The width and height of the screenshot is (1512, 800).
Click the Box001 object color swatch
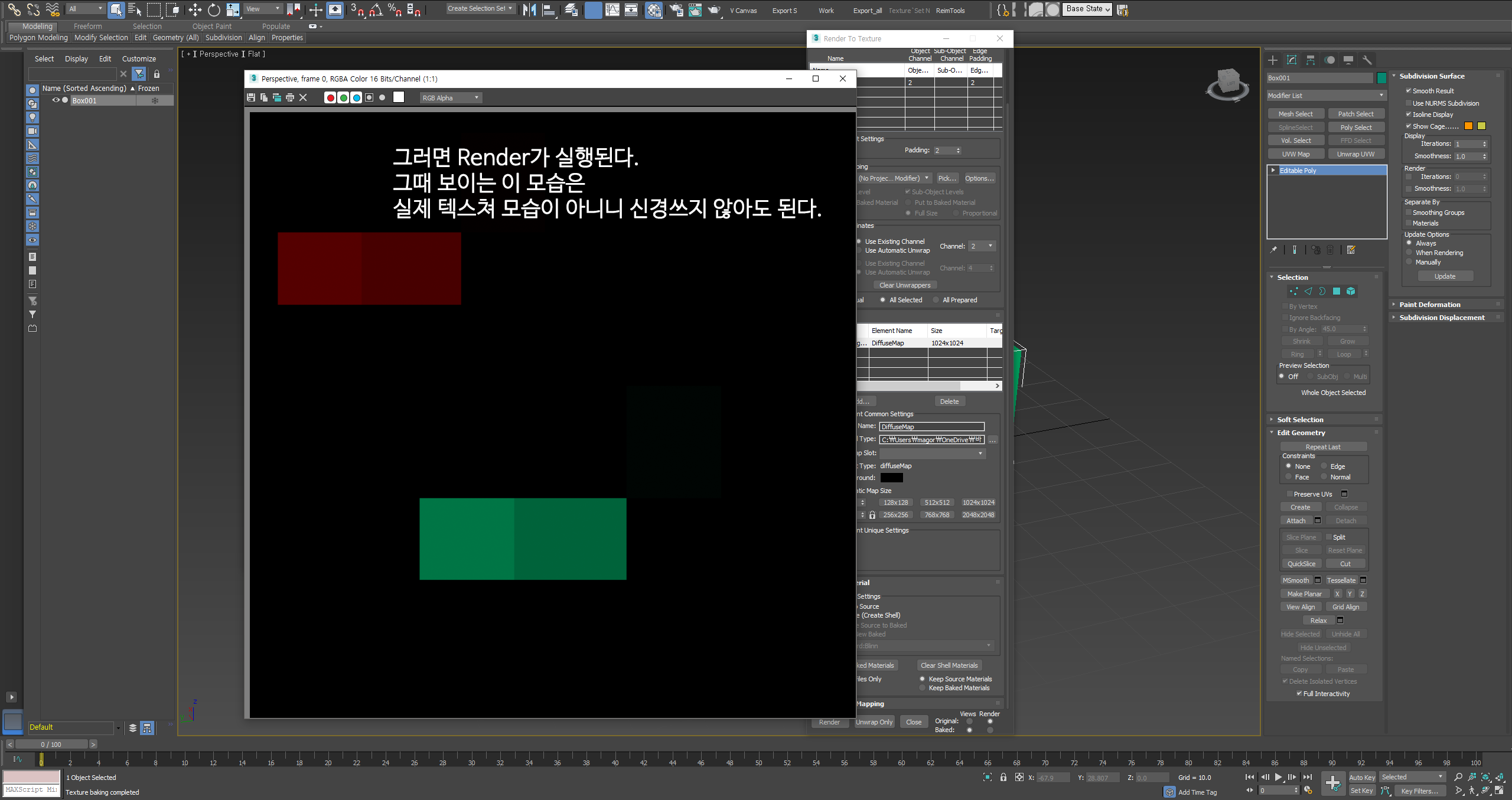coord(1381,78)
